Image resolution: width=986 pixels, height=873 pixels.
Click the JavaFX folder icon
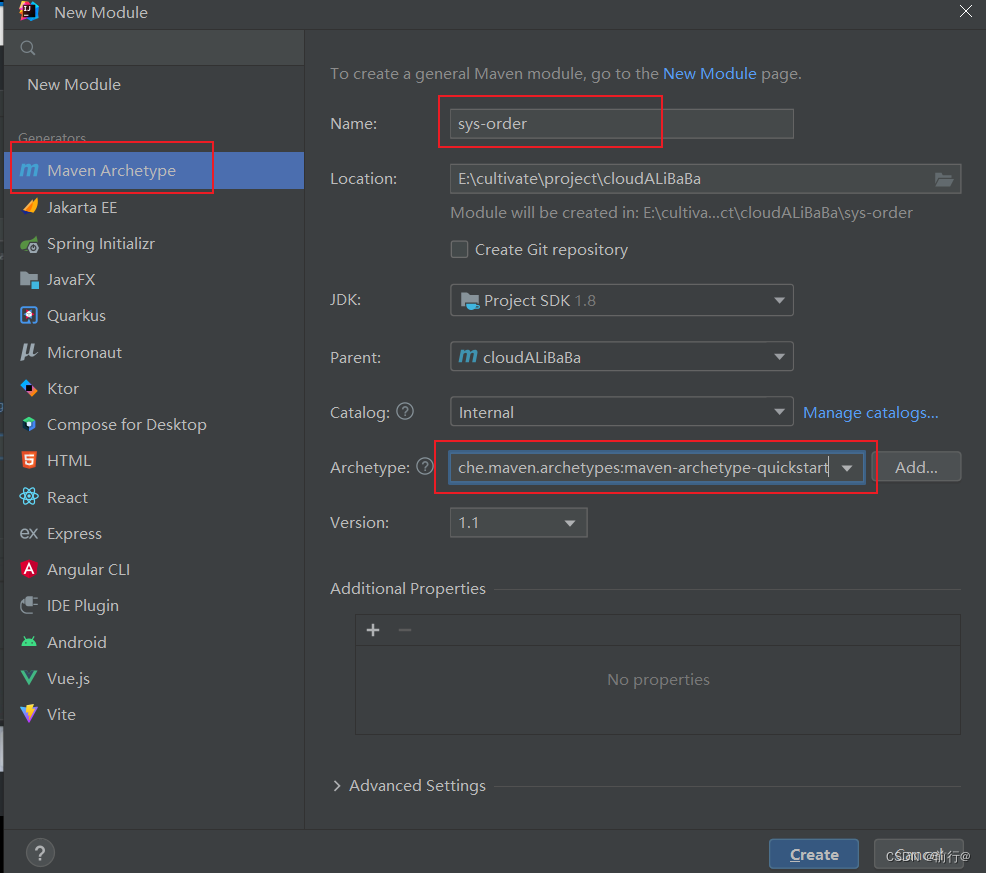(x=29, y=279)
